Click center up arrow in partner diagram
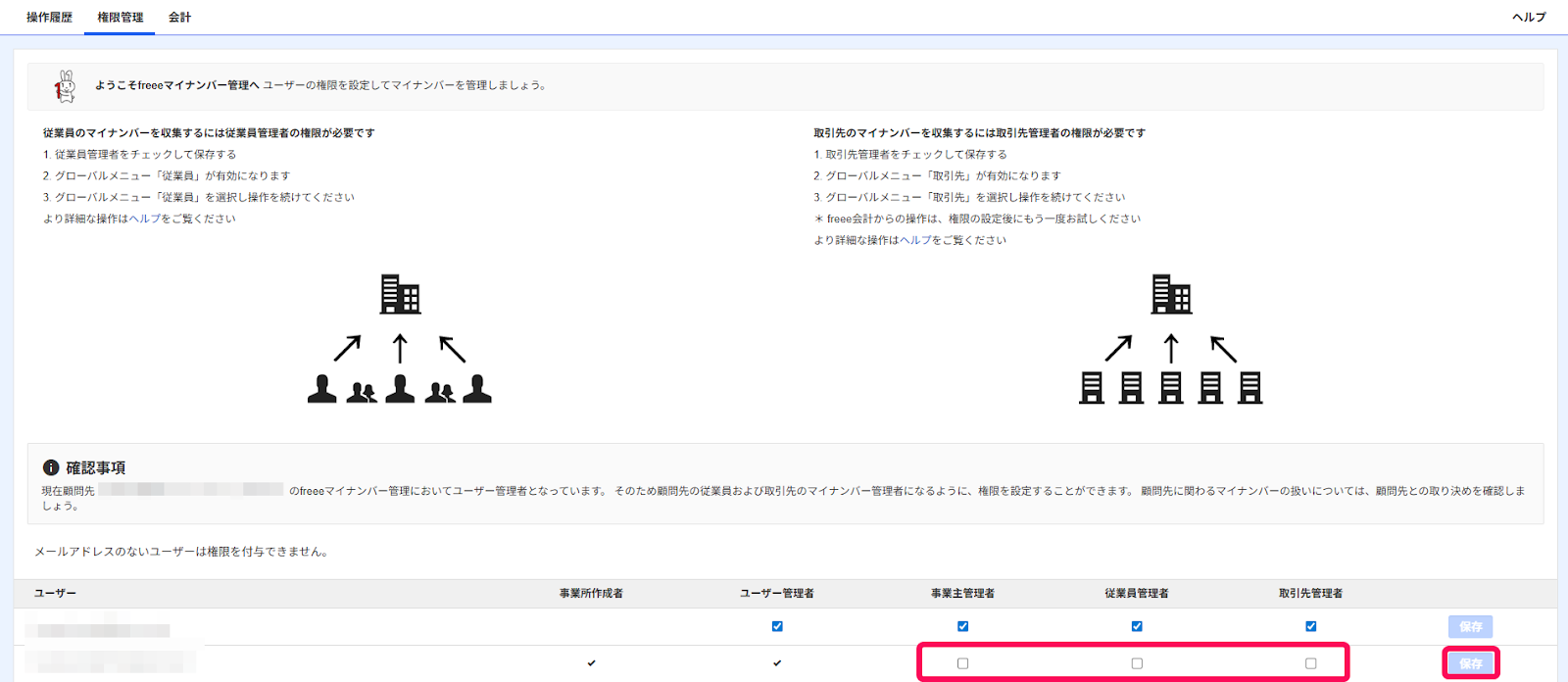 (x=1171, y=349)
